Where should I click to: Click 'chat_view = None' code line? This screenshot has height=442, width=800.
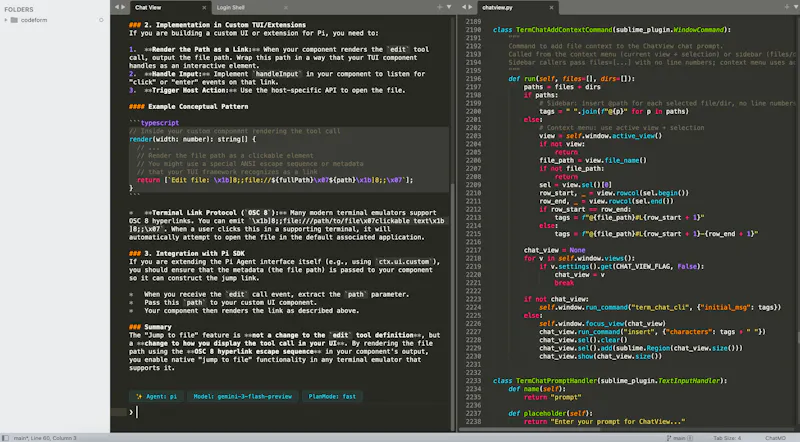555,250
